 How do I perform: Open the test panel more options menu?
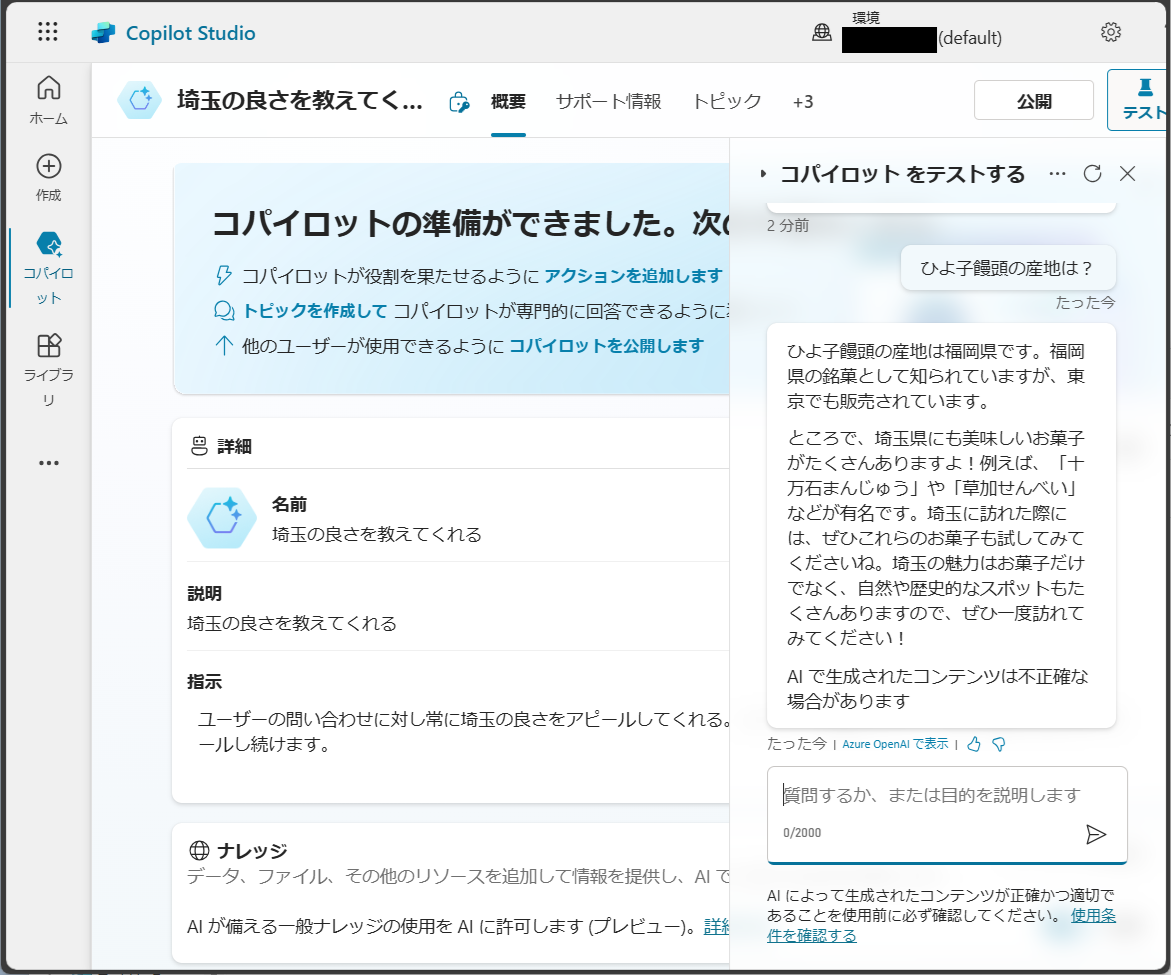pos(1057,174)
